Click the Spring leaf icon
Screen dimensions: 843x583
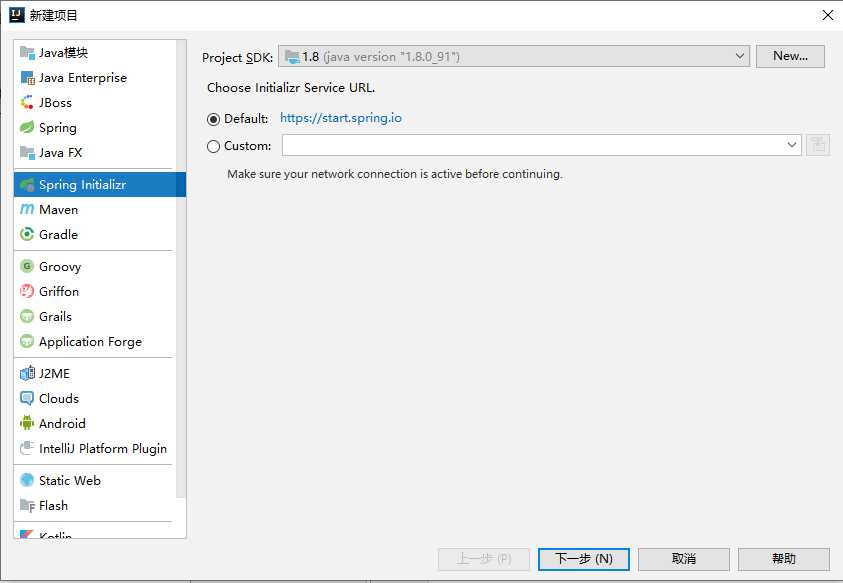(x=27, y=127)
